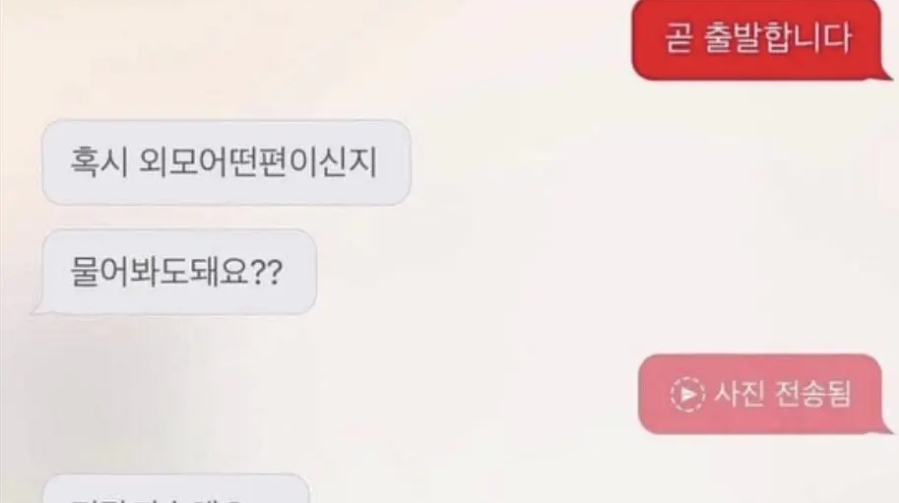
Task: Click the dashed circle around the play symbol
Action: click(687, 395)
